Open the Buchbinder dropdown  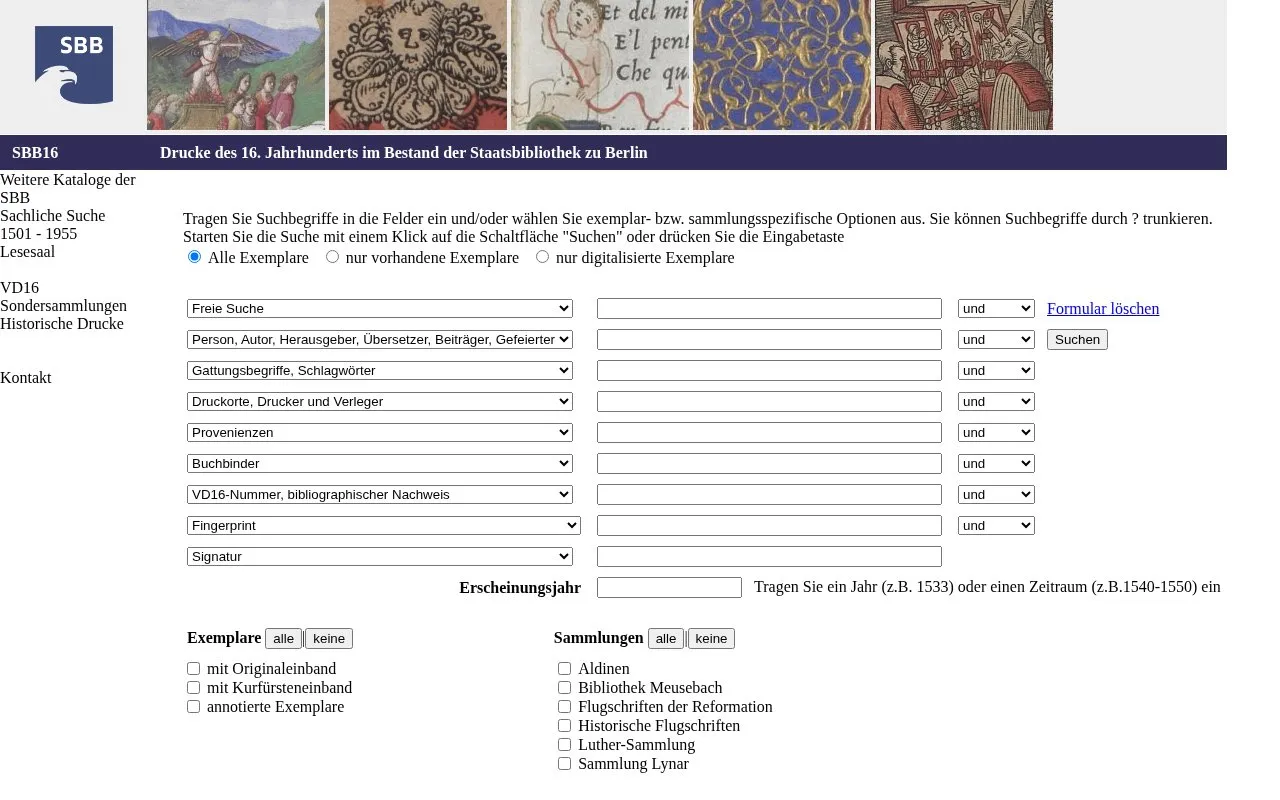(x=380, y=464)
